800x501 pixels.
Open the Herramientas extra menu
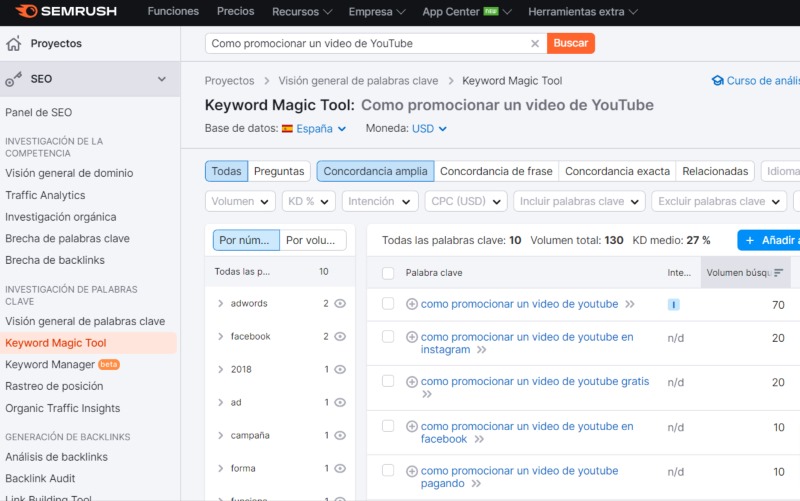coord(583,11)
